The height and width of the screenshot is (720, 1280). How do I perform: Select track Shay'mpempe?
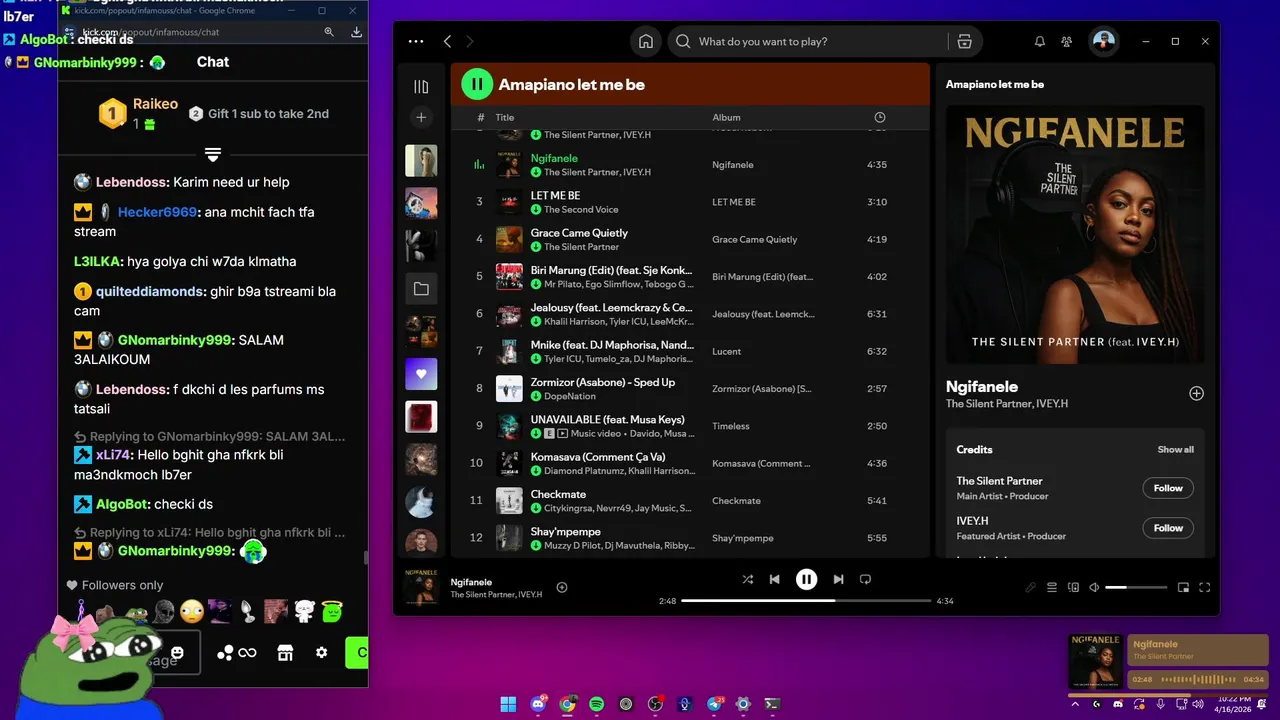pos(690,537)
